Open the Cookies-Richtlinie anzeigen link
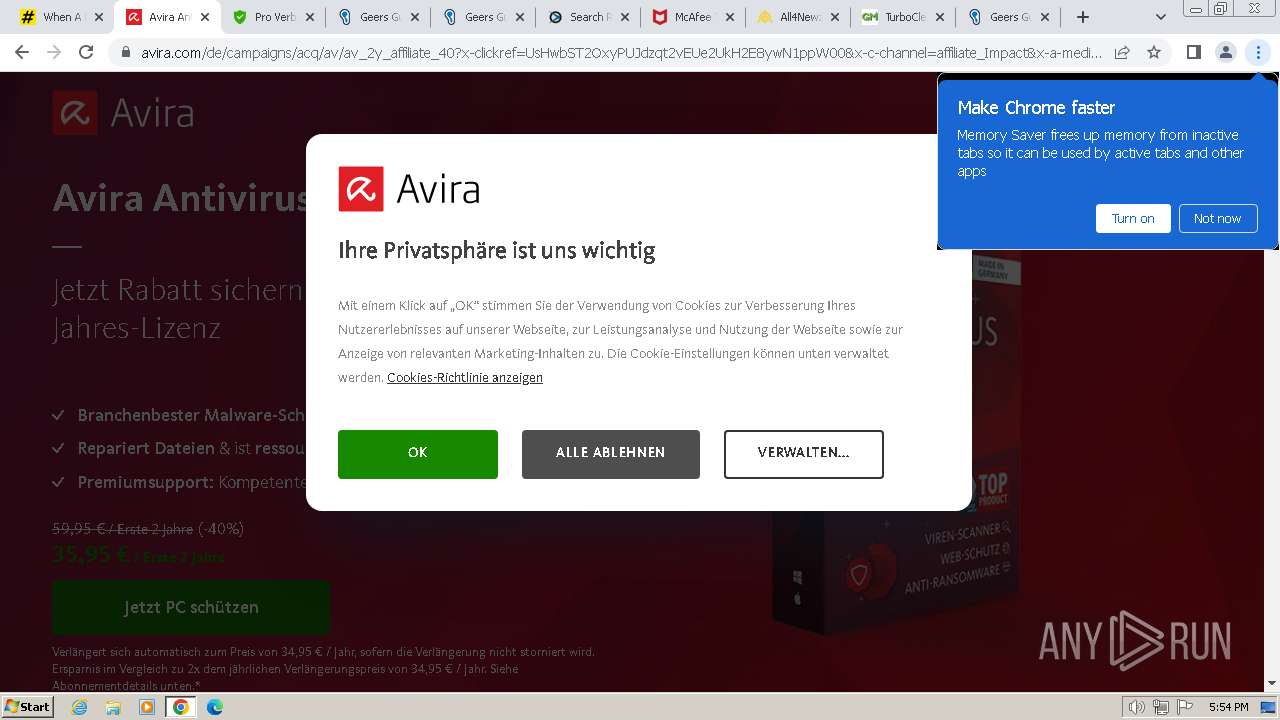1280x720 pixels. [465, 378]
